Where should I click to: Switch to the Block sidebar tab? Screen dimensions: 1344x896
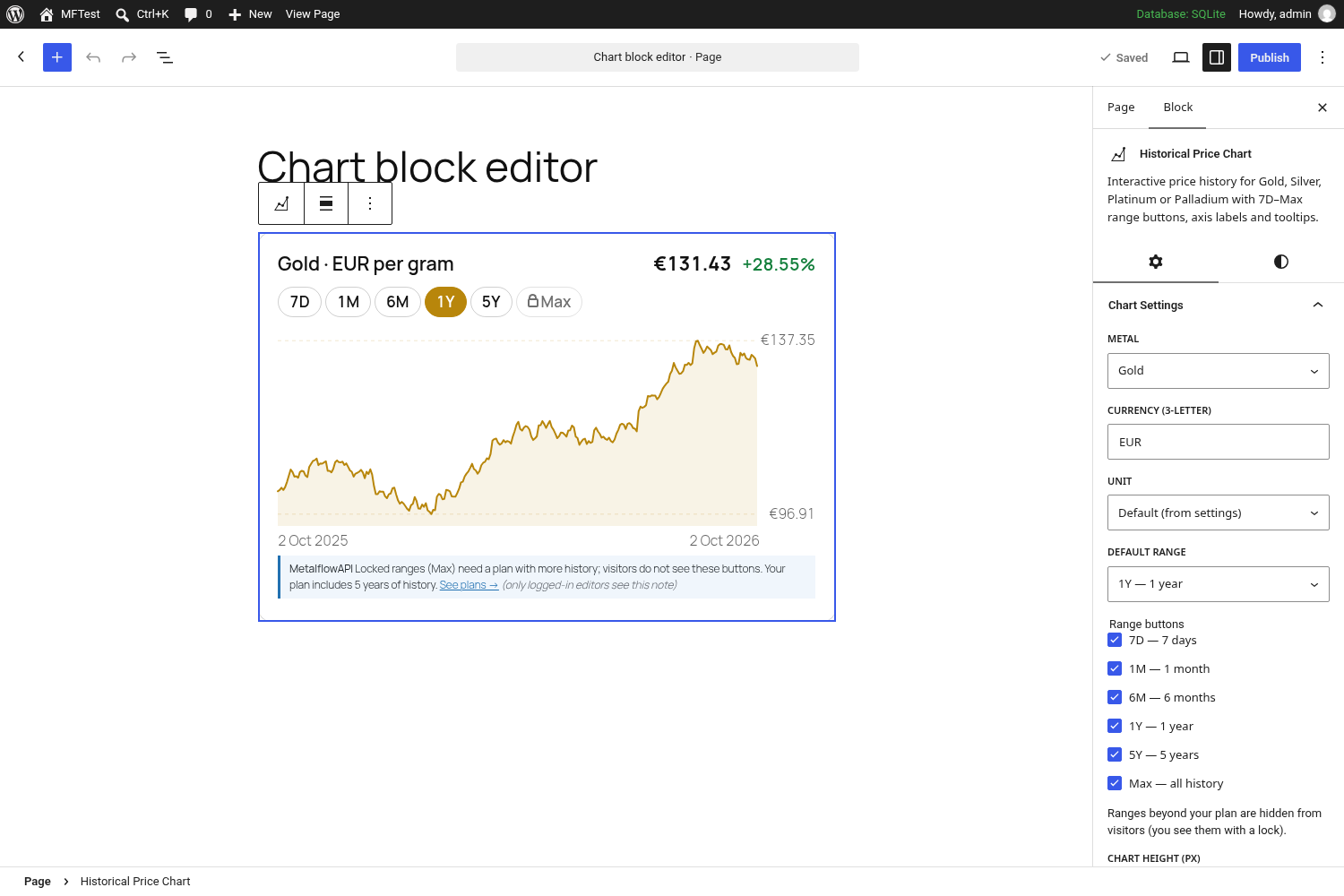pos(1178,108)
